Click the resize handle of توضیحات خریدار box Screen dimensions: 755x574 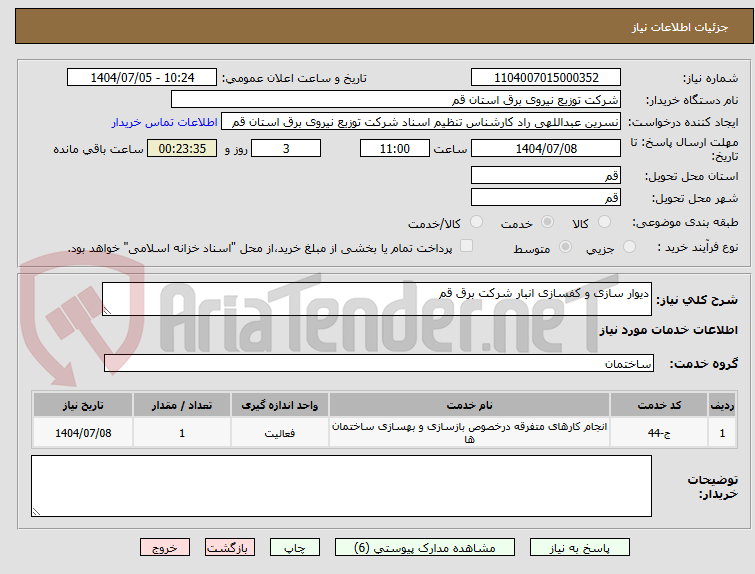(x=36, y=511)
